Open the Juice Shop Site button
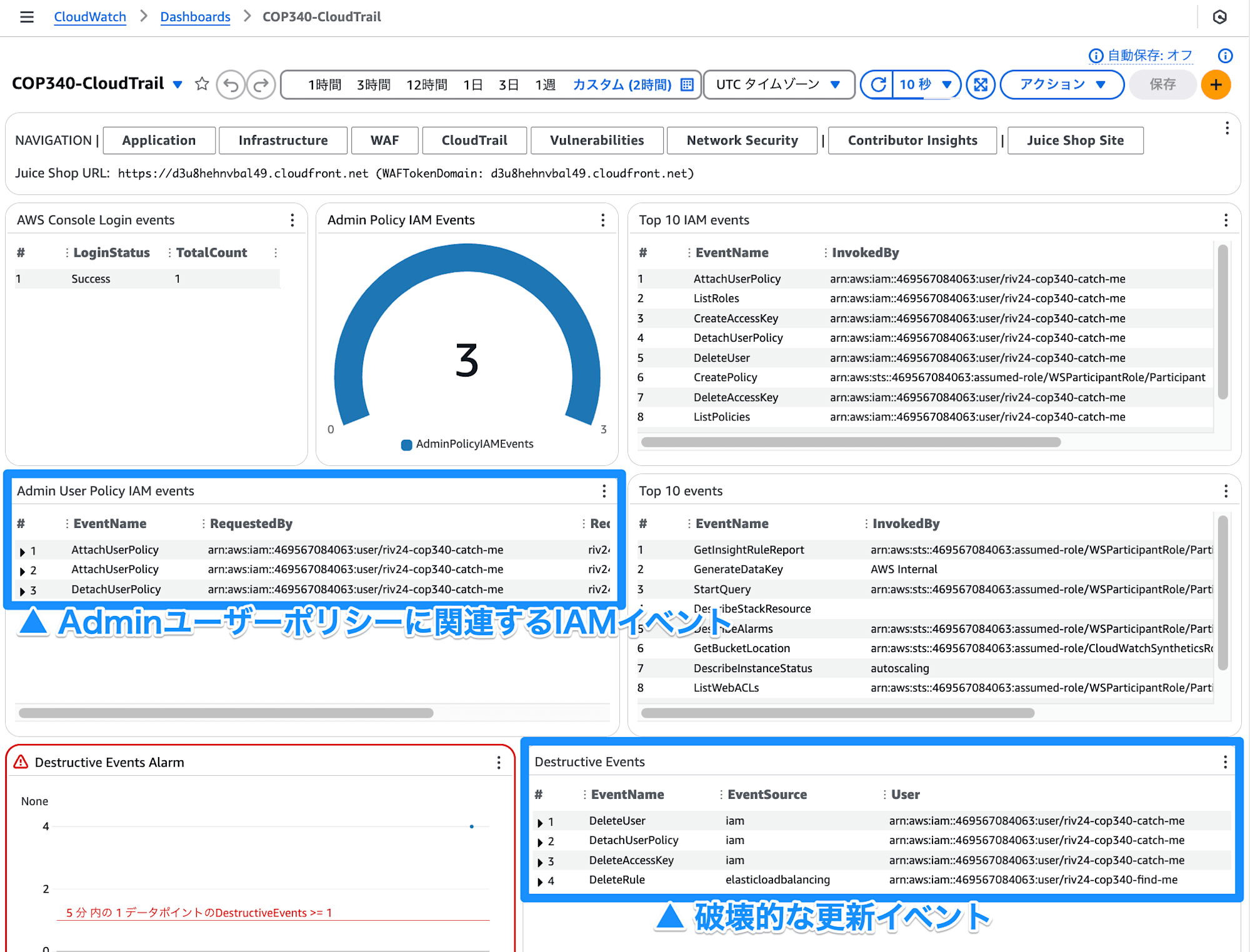The width and height of the screenshot is (1250, 952). [1075, 141]
